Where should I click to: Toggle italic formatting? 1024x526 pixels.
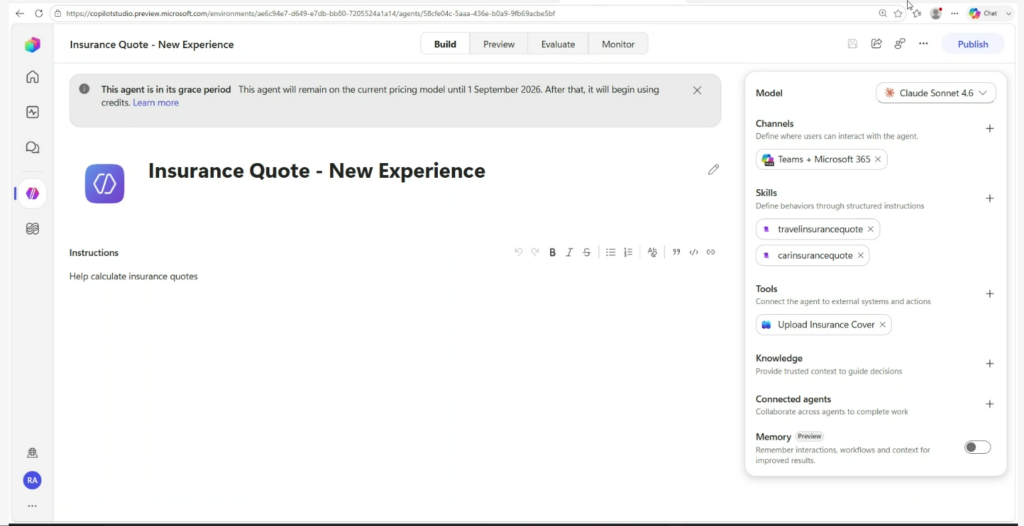(569, 252)
